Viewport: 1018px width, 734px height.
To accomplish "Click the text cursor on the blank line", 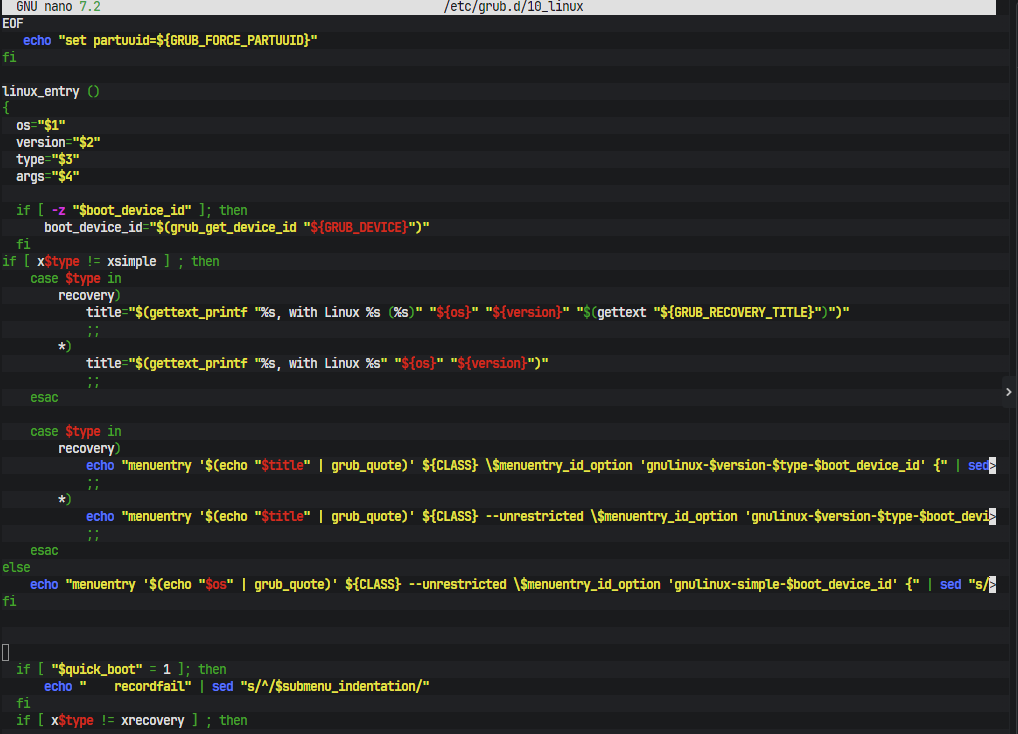I will coord(5,652).
